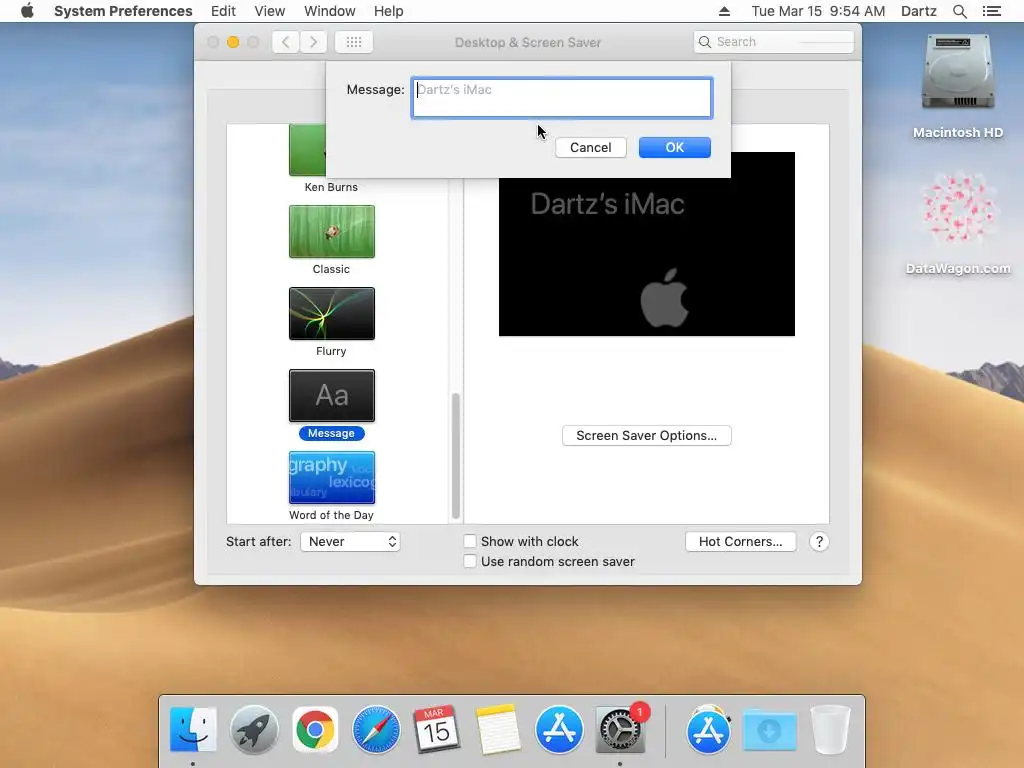Select the Ken Burns screen saver thumbnail
Screen dimensions: 1024x768
click(308, 150)
